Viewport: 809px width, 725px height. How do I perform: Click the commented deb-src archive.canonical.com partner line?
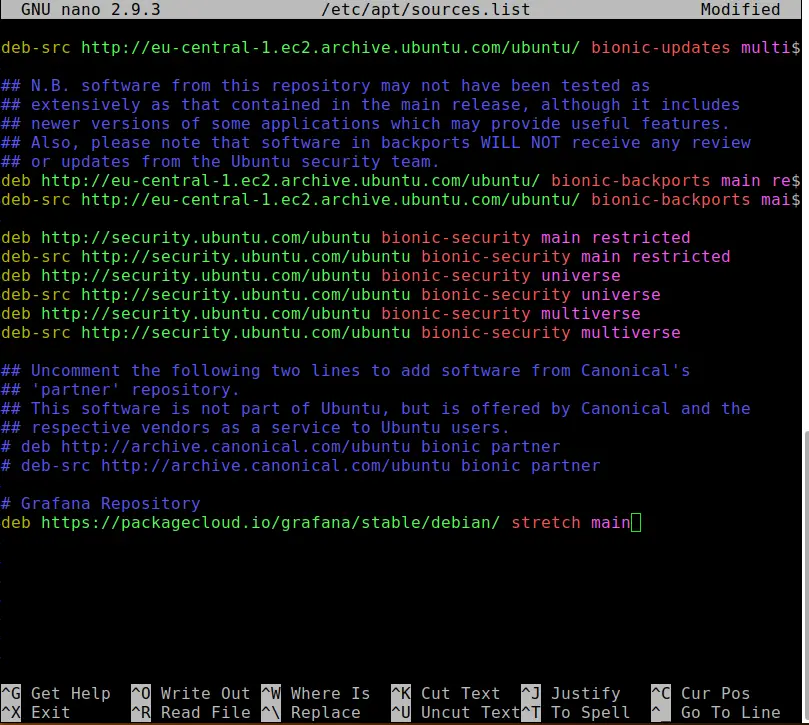(301, 465)
